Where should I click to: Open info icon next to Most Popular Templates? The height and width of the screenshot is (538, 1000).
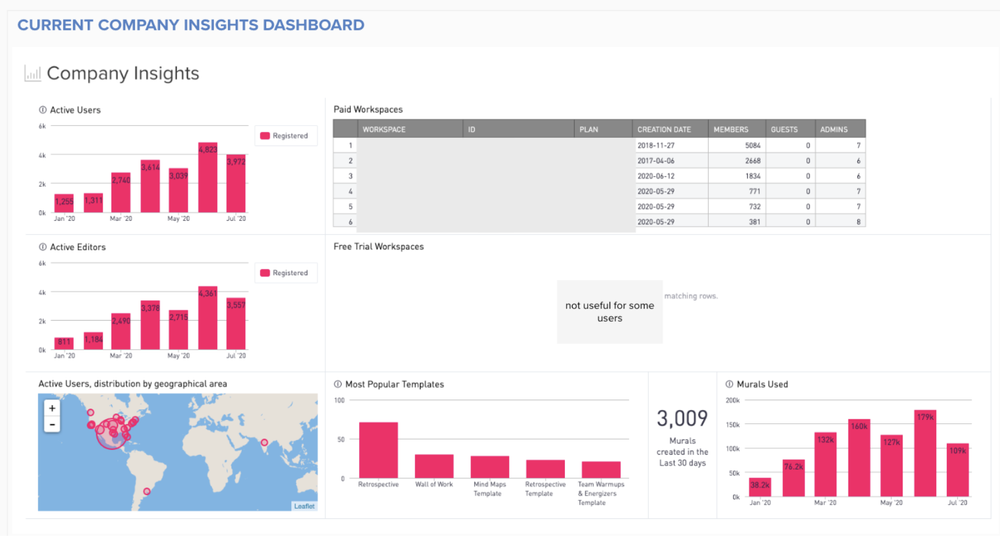(x=338, y=384)
